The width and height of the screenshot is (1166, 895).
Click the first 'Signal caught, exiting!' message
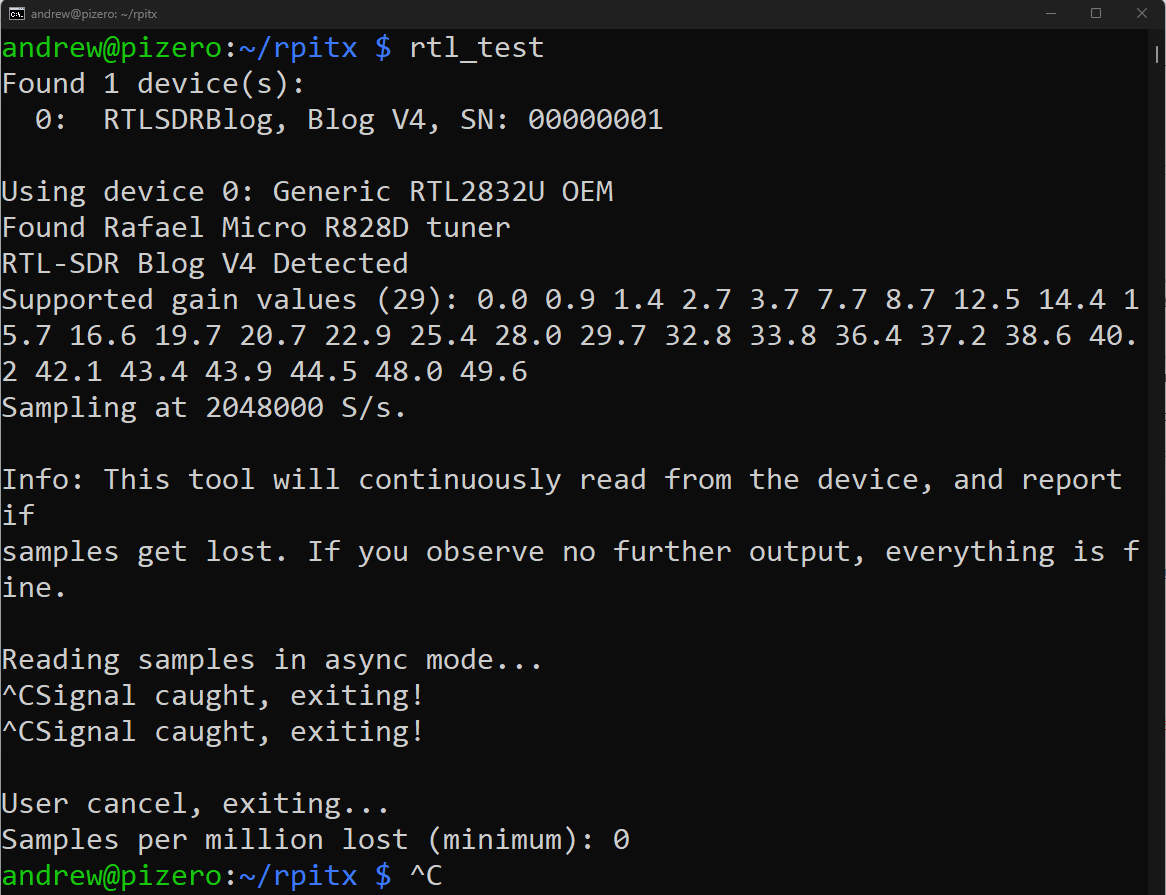click(210, 695)
